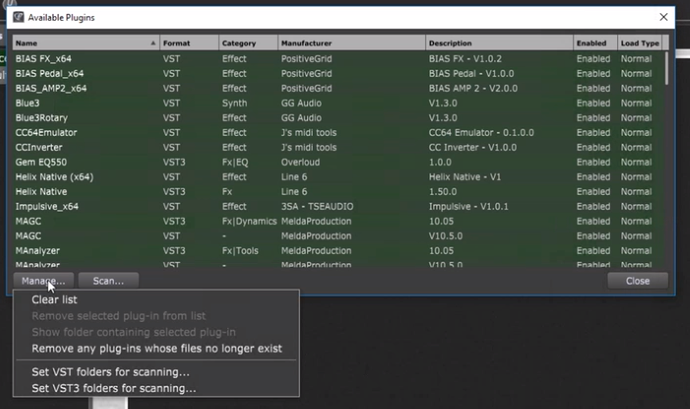The height and width of the screenshot is (409, 690).
Task: Select the Blue3 synth plugin row
Action: [x=338, y=103]
